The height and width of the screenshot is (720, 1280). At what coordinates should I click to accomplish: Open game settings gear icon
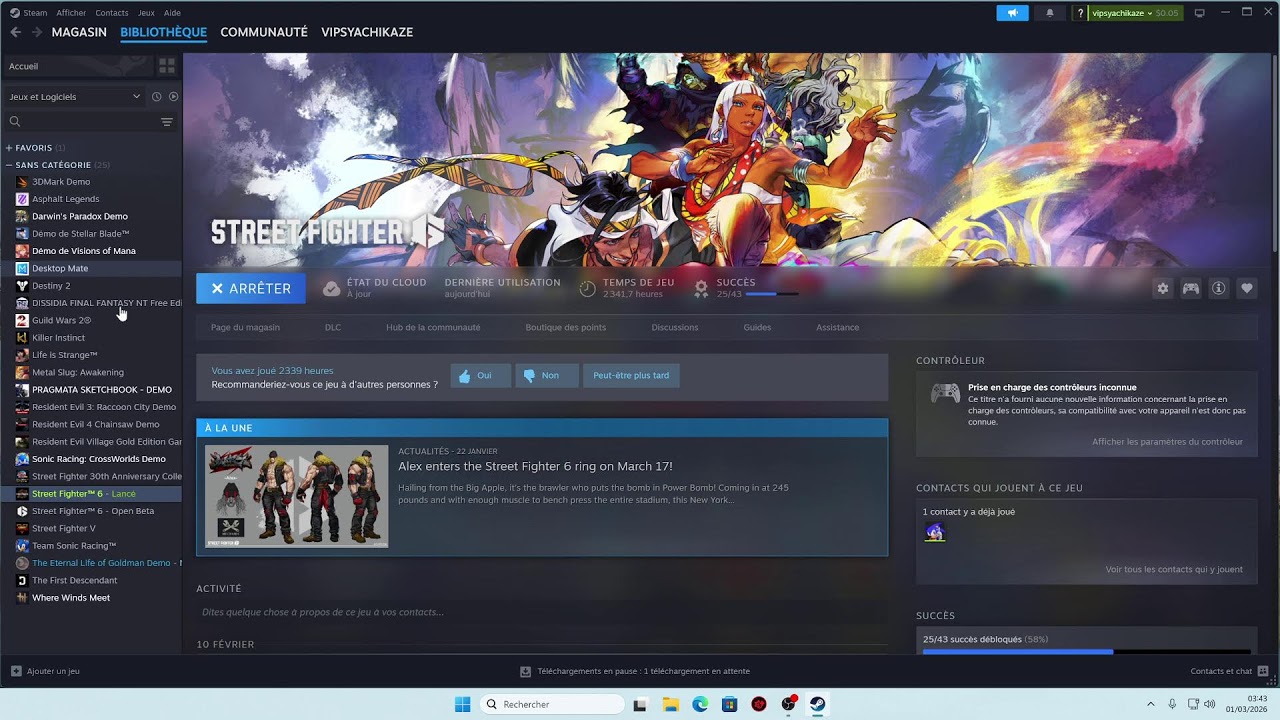pos(1162,288)
